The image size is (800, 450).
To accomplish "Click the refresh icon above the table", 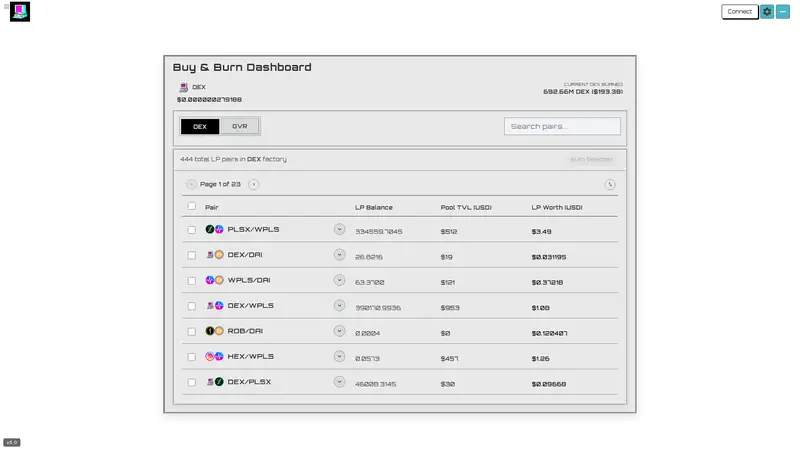I will [610, 185].
